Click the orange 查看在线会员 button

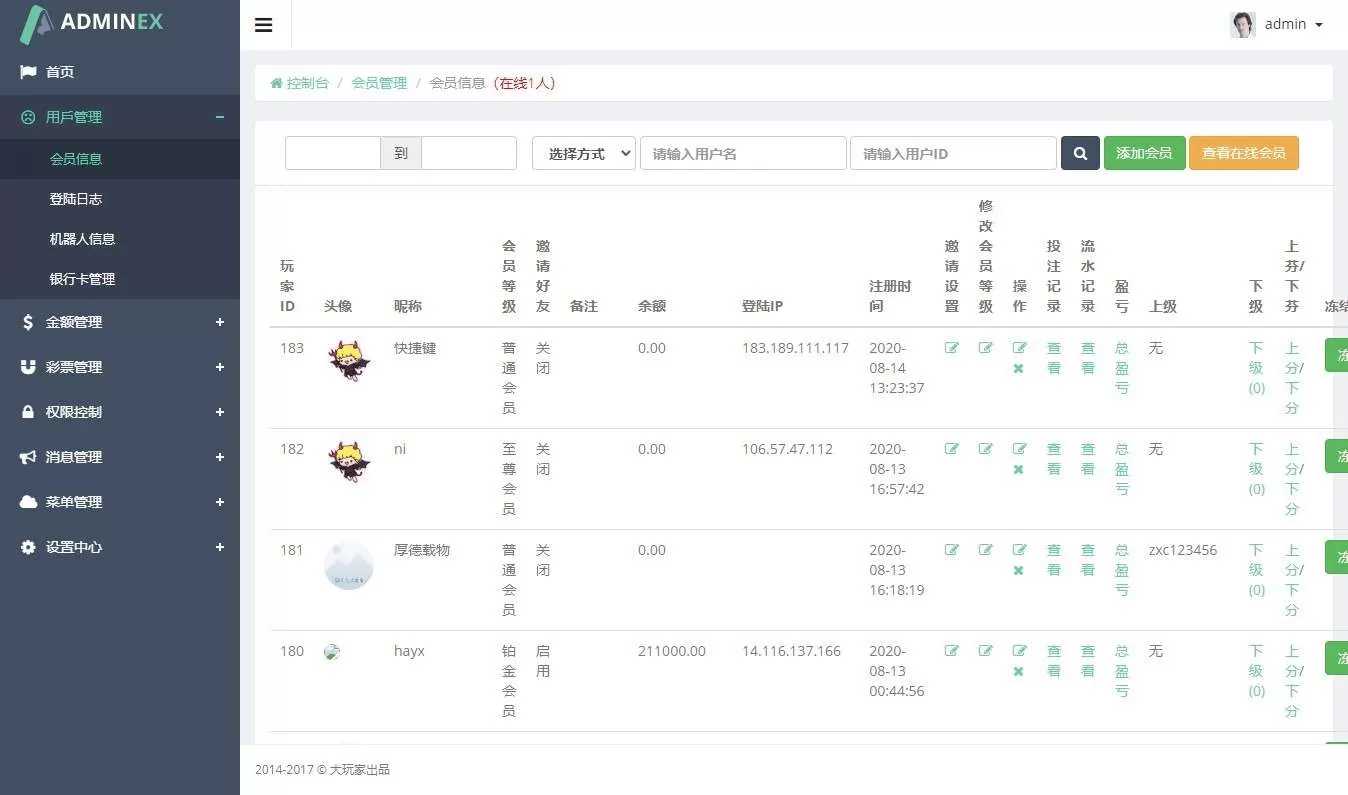tap(1243, 153)
